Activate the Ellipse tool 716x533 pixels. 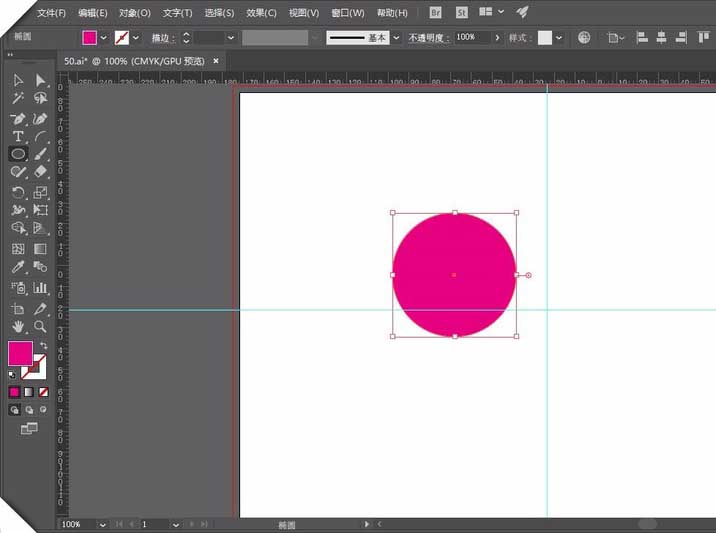tap(18, 154)
